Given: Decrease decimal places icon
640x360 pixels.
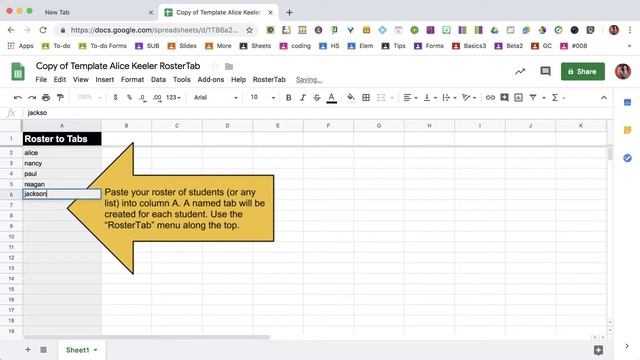Looking at the screenshot, I should pyautogui.click(x=142, y=98).
